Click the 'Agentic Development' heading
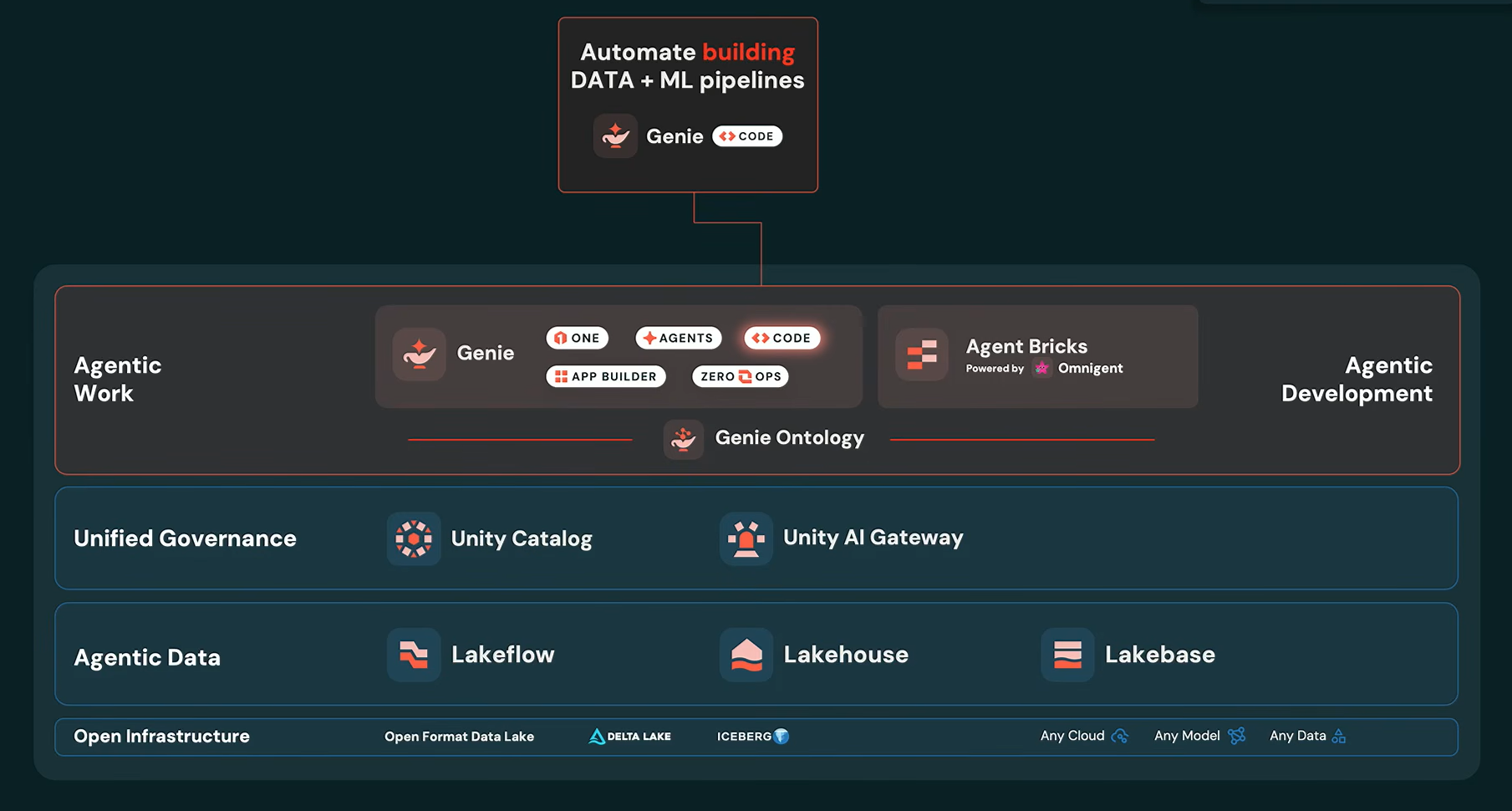The width and height of the screenshot is (1512, 811). pyautogui.click(x=1357, y=380)
